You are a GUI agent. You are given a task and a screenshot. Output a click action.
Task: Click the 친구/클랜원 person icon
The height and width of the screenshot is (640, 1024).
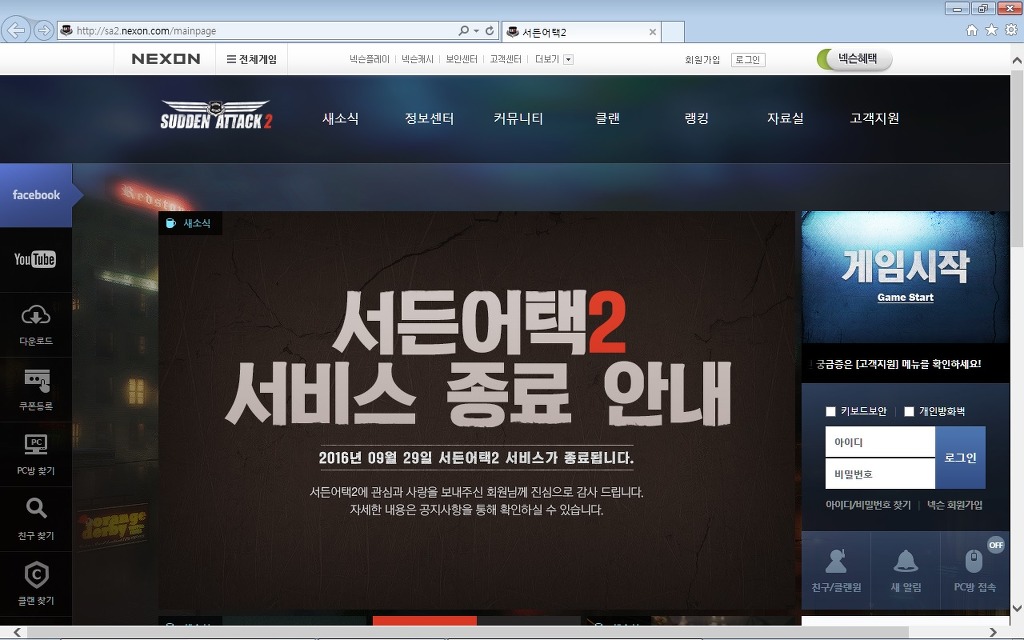point(836,561)
